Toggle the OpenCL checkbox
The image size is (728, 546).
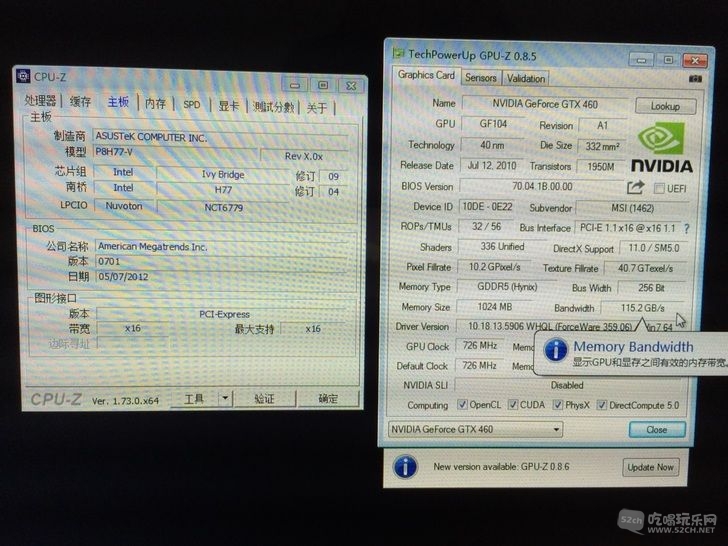point(462,404)
